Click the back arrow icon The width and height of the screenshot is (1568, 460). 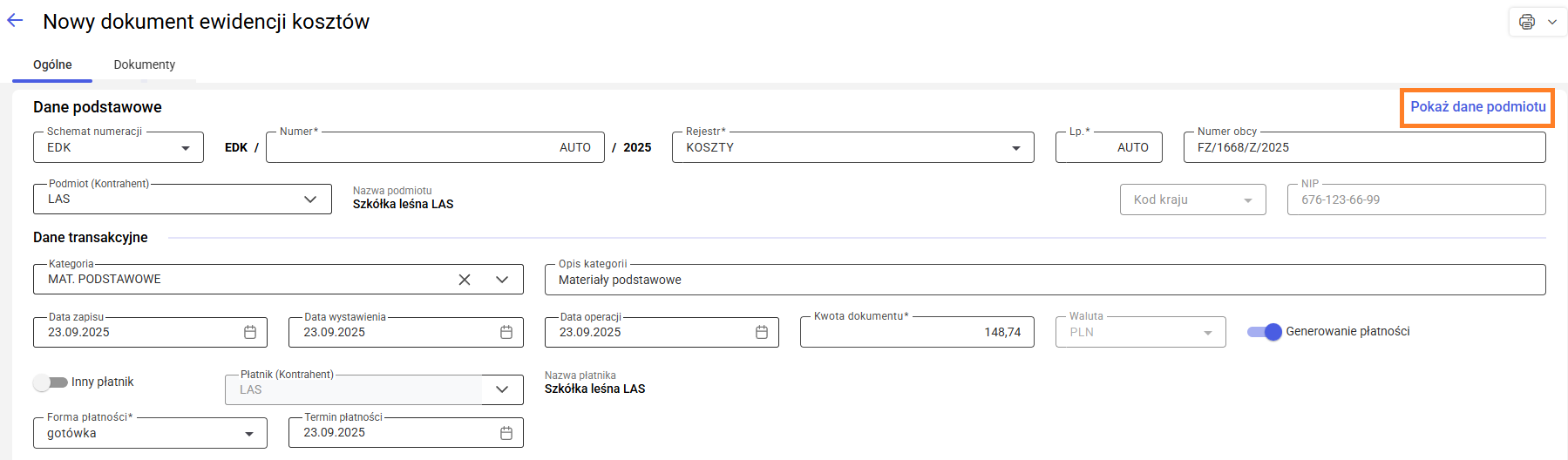pos(15,21)
